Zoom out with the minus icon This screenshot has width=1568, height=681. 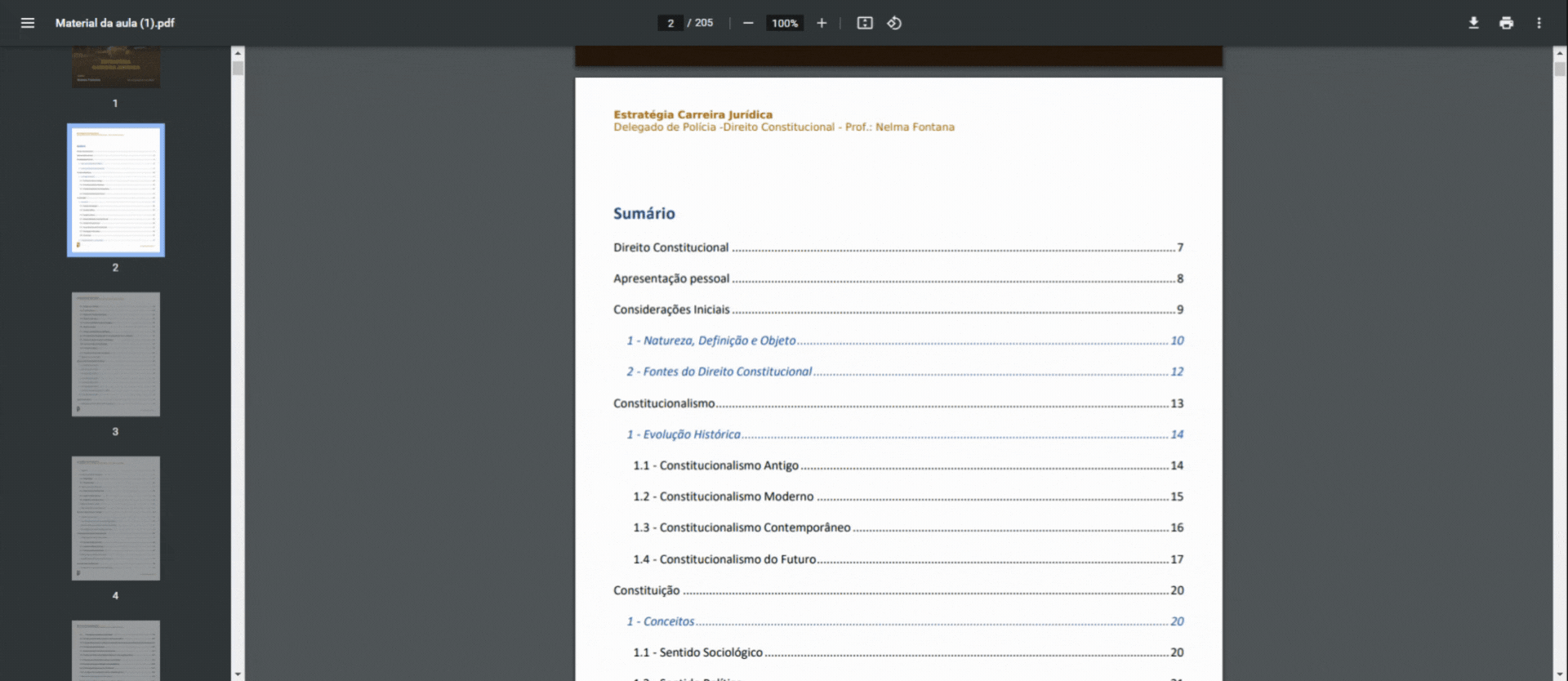[x=748, y=23]
